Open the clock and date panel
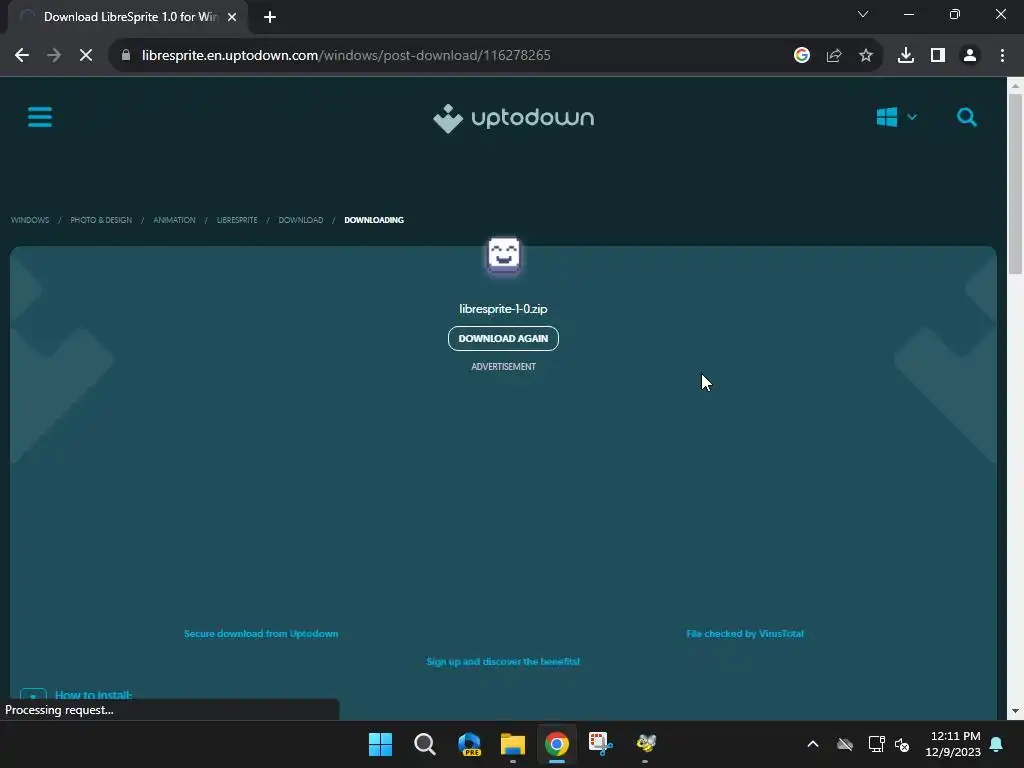1024x768 pixels. (953, 744)
